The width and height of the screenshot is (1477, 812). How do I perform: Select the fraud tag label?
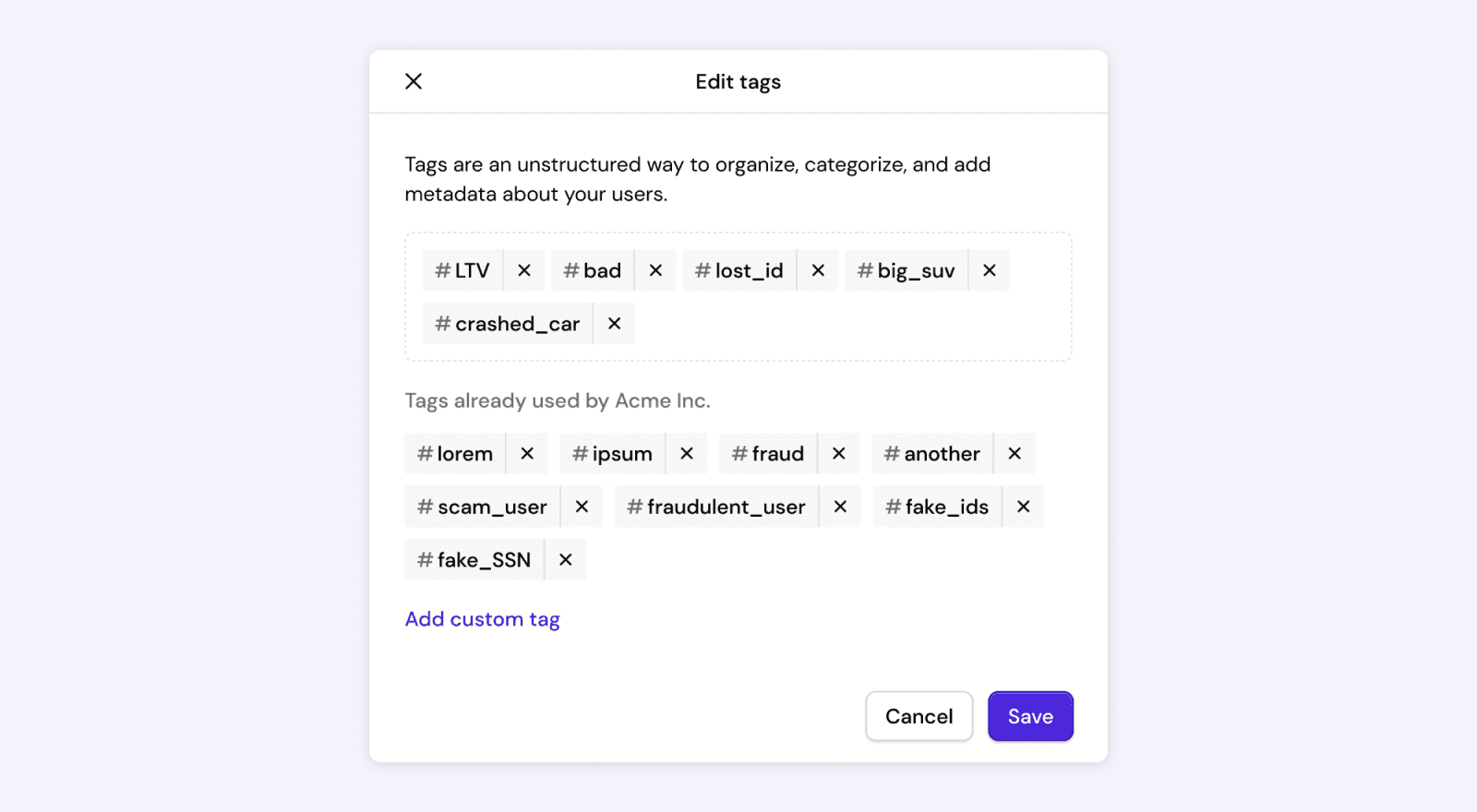(x=768, y=453)
